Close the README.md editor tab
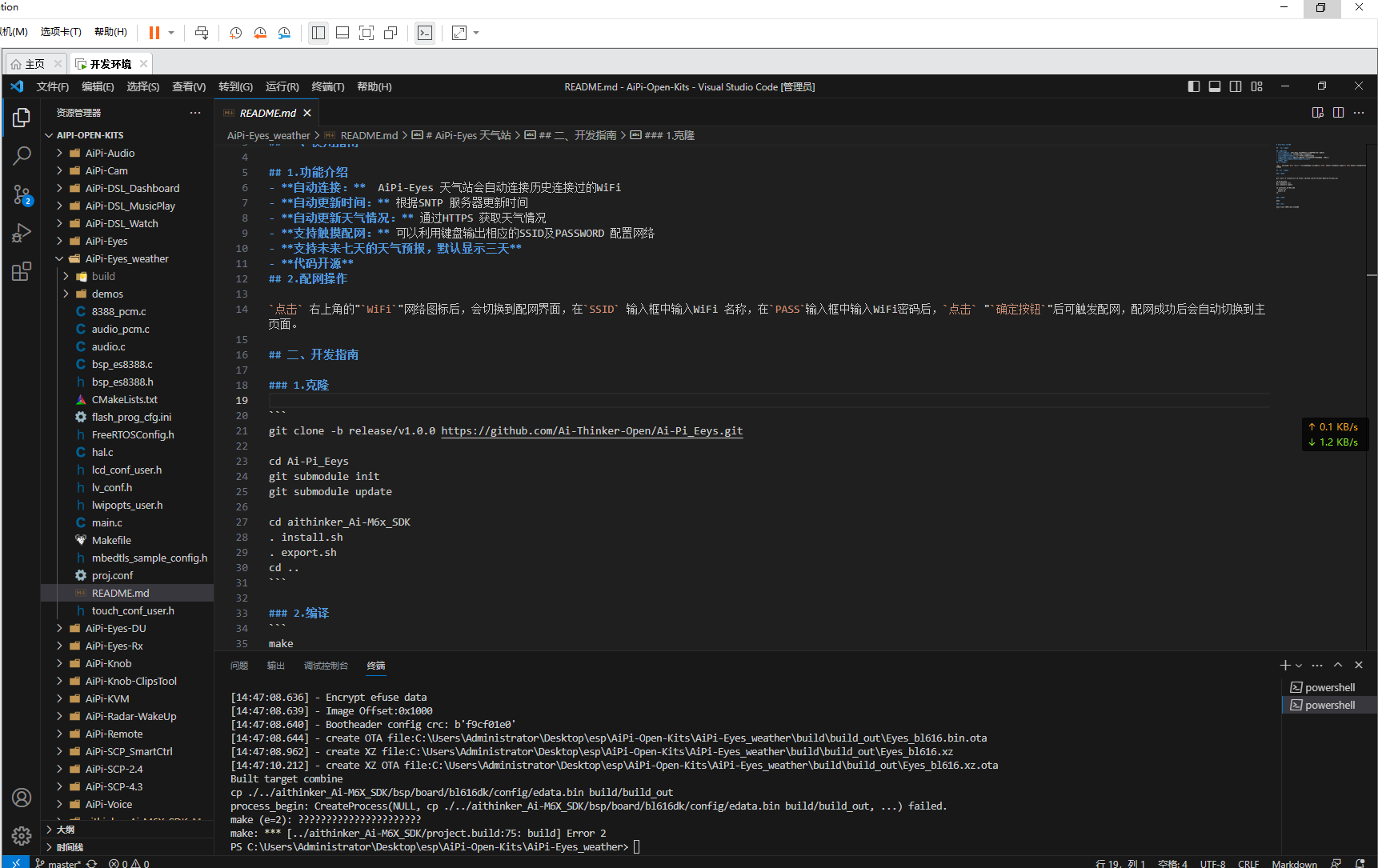Viewport: 1378px width, 868px height. [307, 113]
